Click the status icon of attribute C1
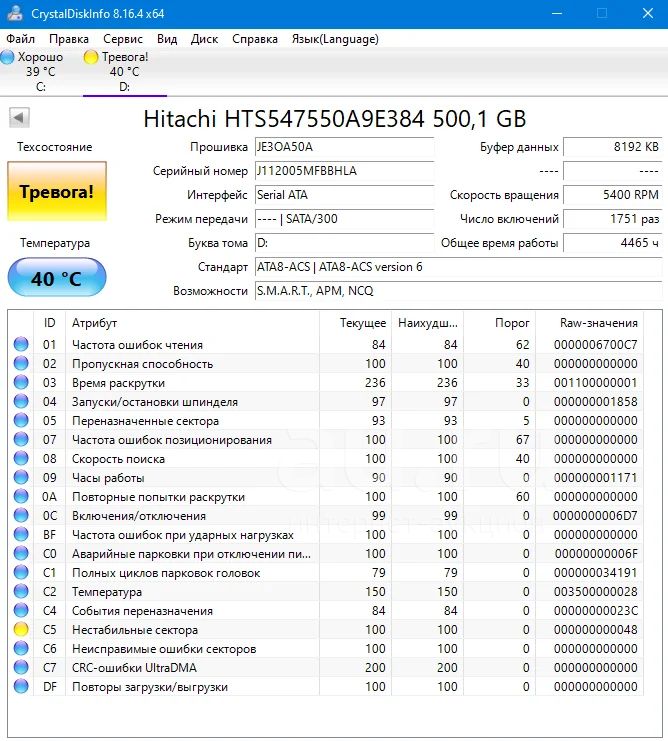This screenshot has height=741, width=668. tap(21, 572)
